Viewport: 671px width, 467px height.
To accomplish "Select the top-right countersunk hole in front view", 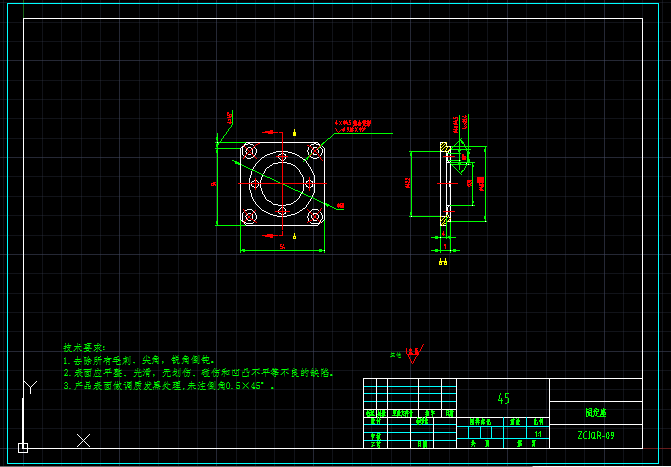I will 315,151.
